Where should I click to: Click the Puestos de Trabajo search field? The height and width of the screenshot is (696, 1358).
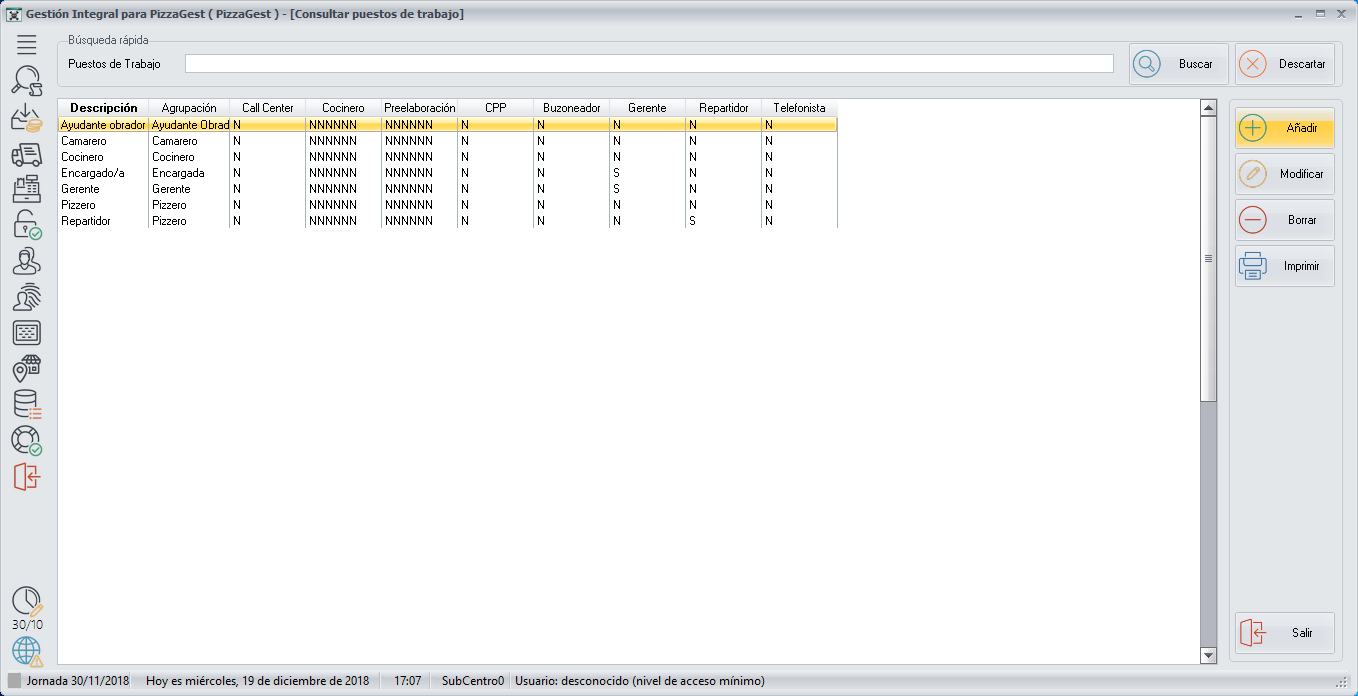pyautogui.click(x=649, y=64)
